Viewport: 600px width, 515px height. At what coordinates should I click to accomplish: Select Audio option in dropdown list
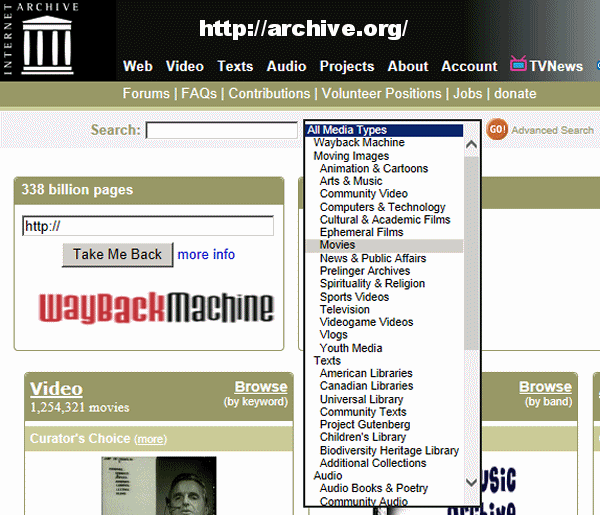coord(385,476)
